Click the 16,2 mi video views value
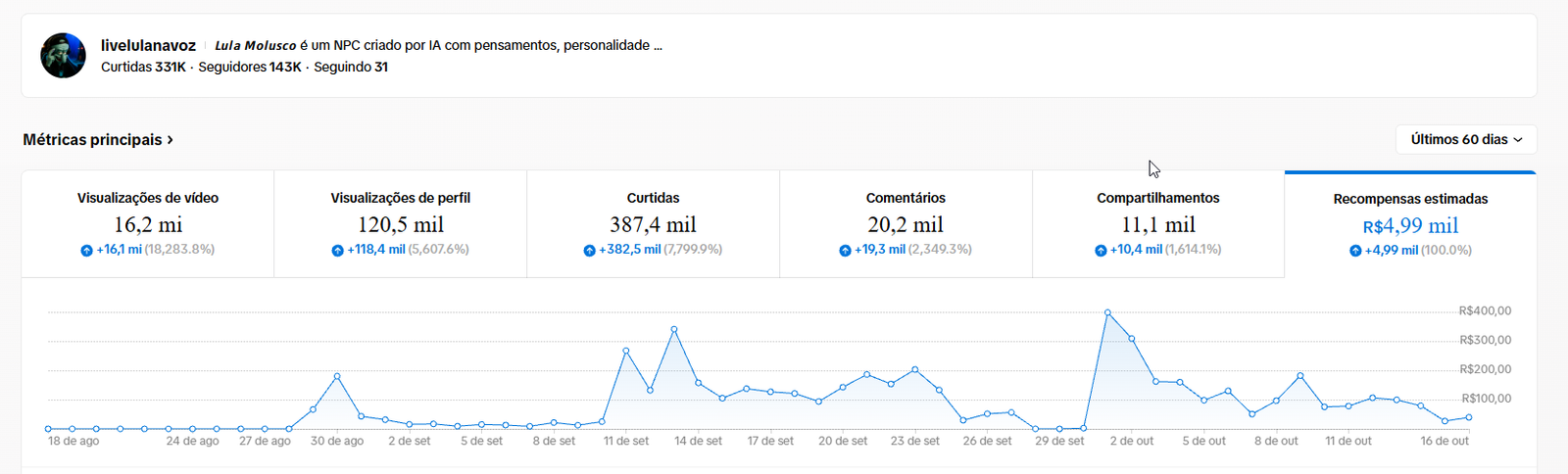 coord(148,224)
